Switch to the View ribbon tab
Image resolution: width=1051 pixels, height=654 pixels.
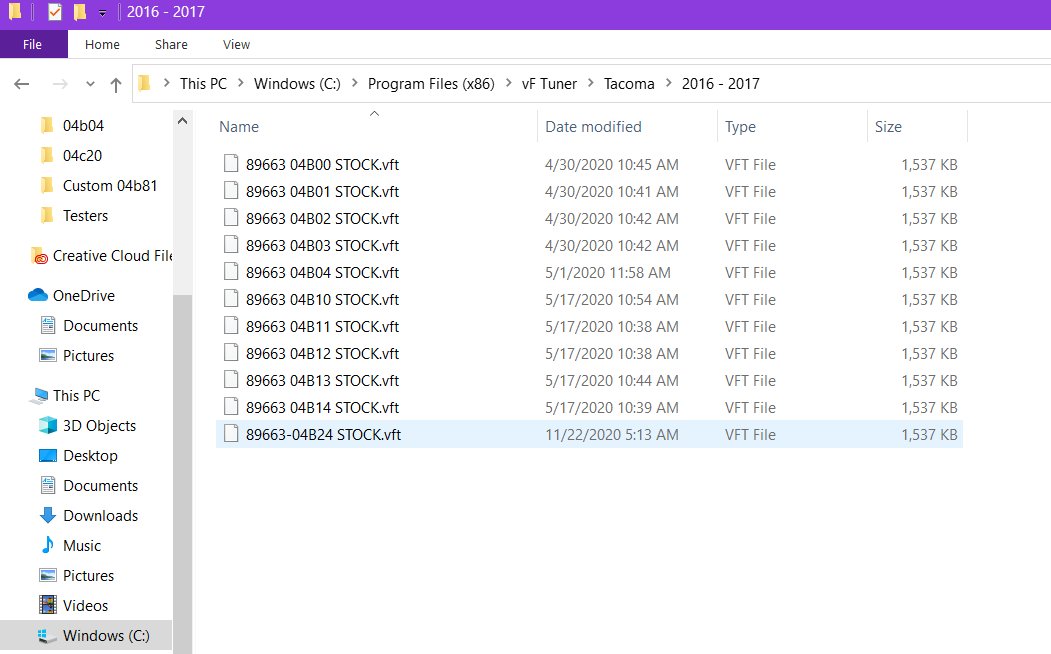236,44
